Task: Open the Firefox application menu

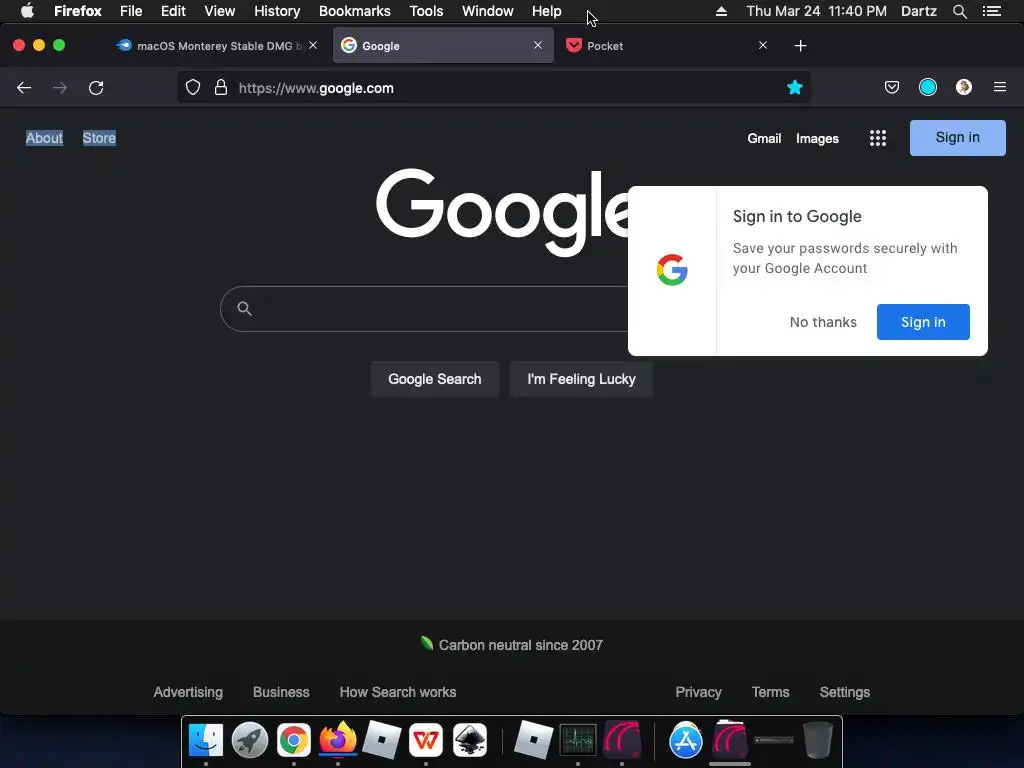Action: (x=78, y=11)
